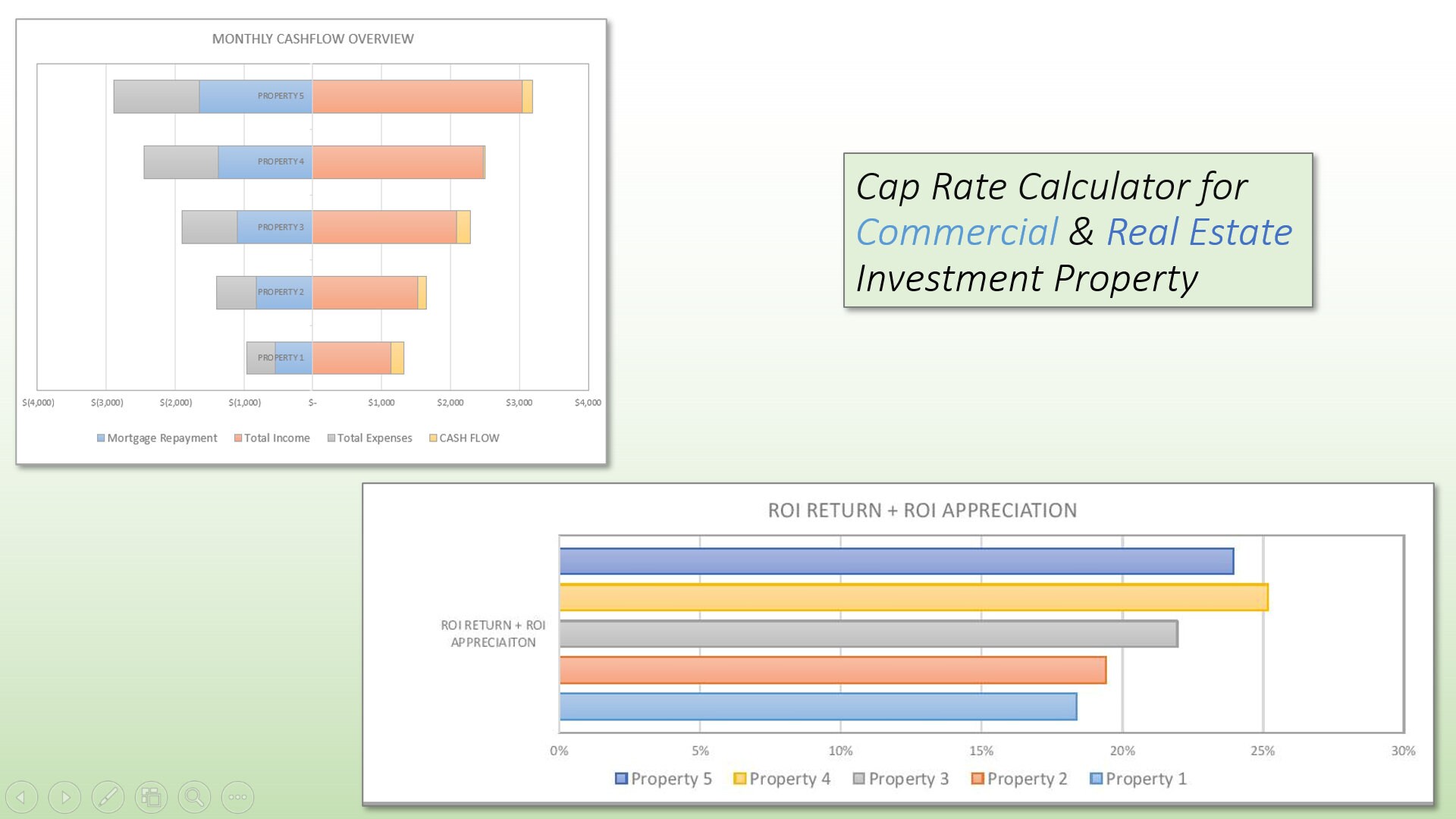Click the Real Estate blue text

pyautogui.click(x=1197, y=232)
